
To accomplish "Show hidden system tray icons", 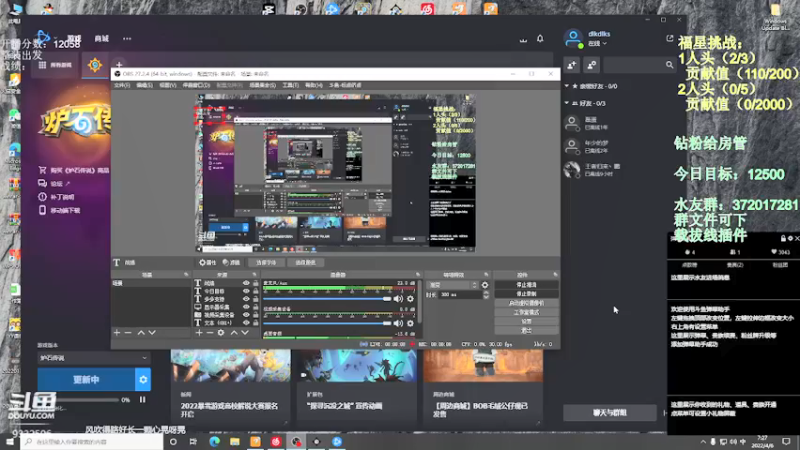I will pyautogui.click(x=703, y=441).
